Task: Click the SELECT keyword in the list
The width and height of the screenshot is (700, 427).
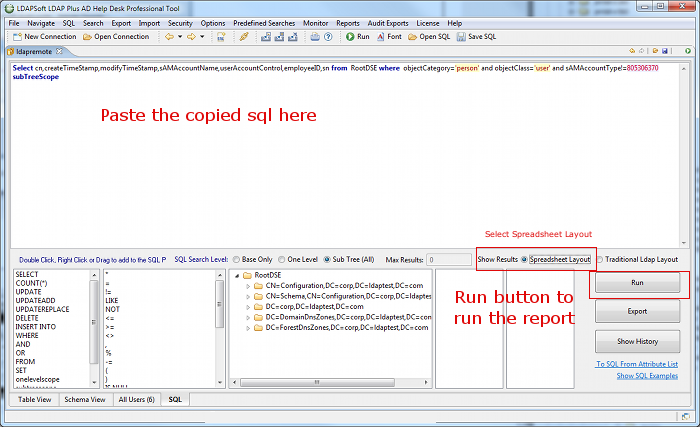Action: point(27,274)
